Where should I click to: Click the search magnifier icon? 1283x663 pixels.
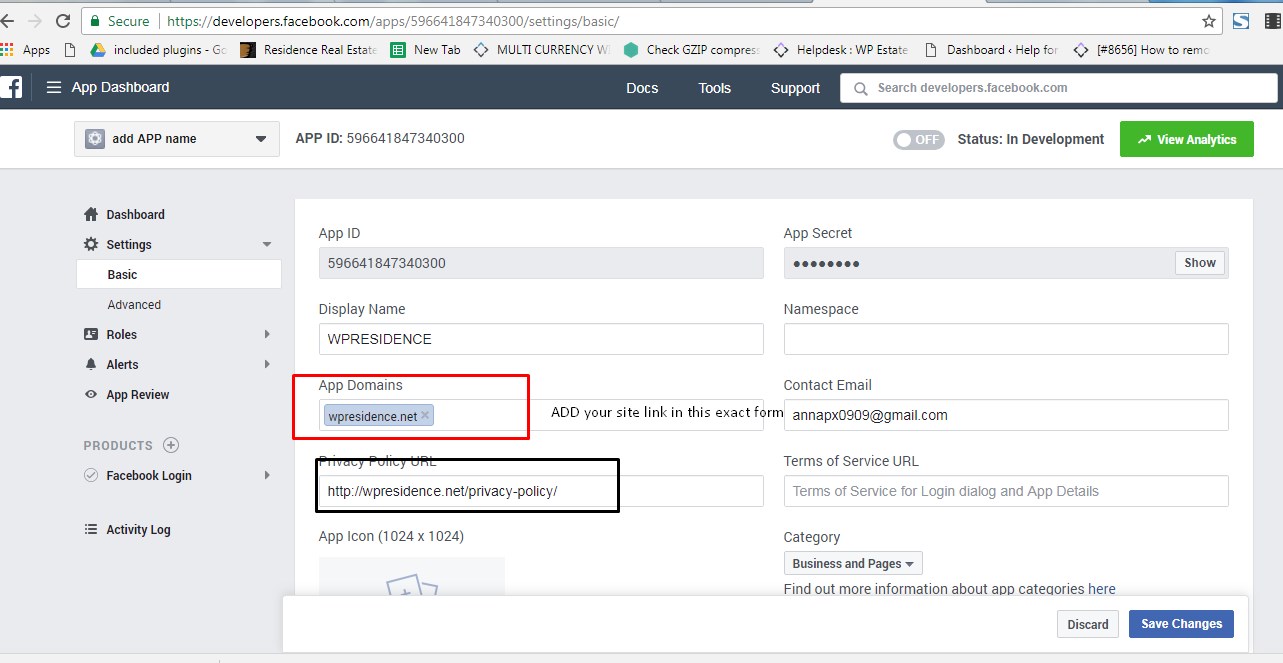[860, 88]
